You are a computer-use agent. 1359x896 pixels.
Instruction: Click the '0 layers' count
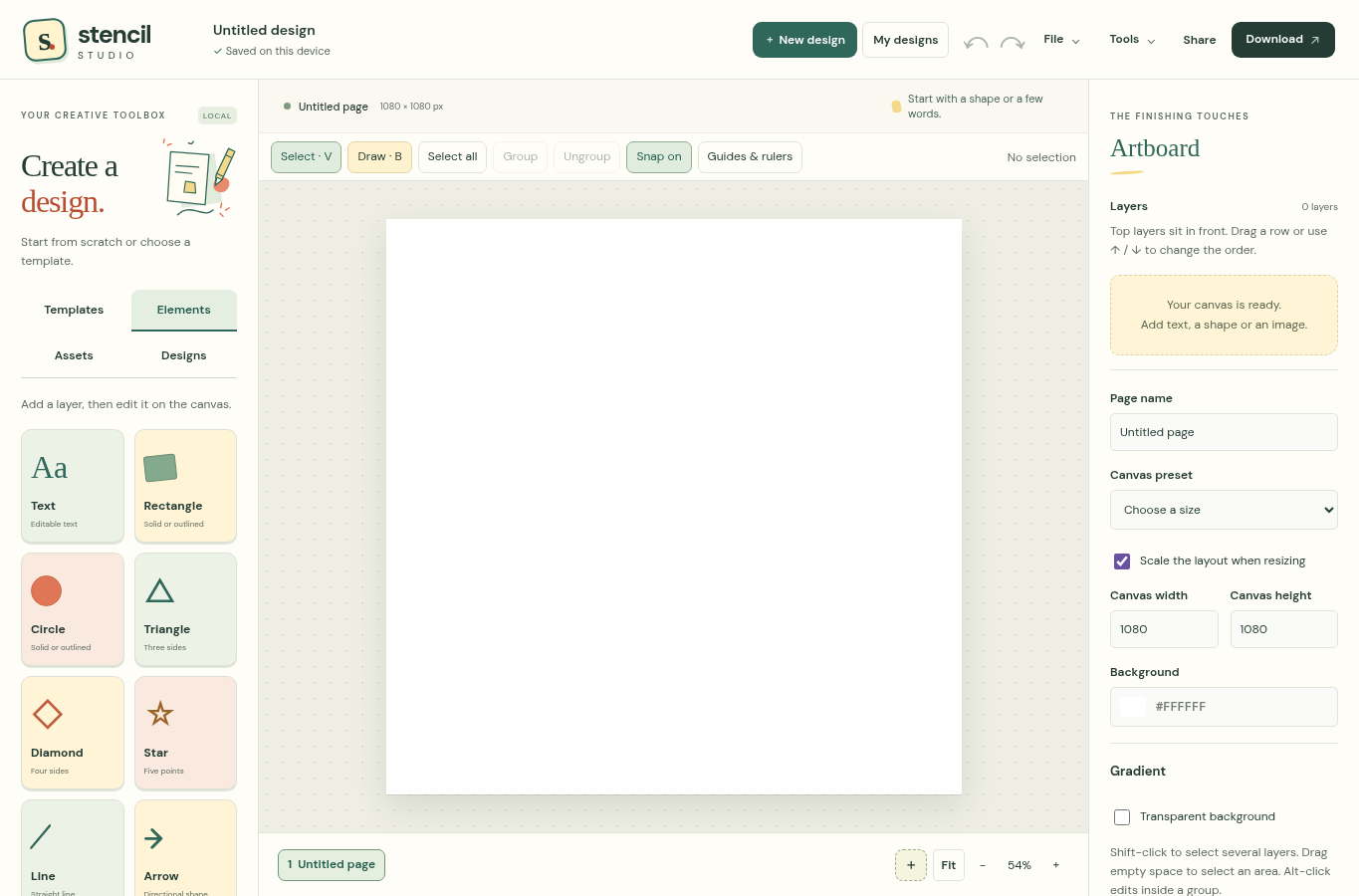[x=1319, y=207]
